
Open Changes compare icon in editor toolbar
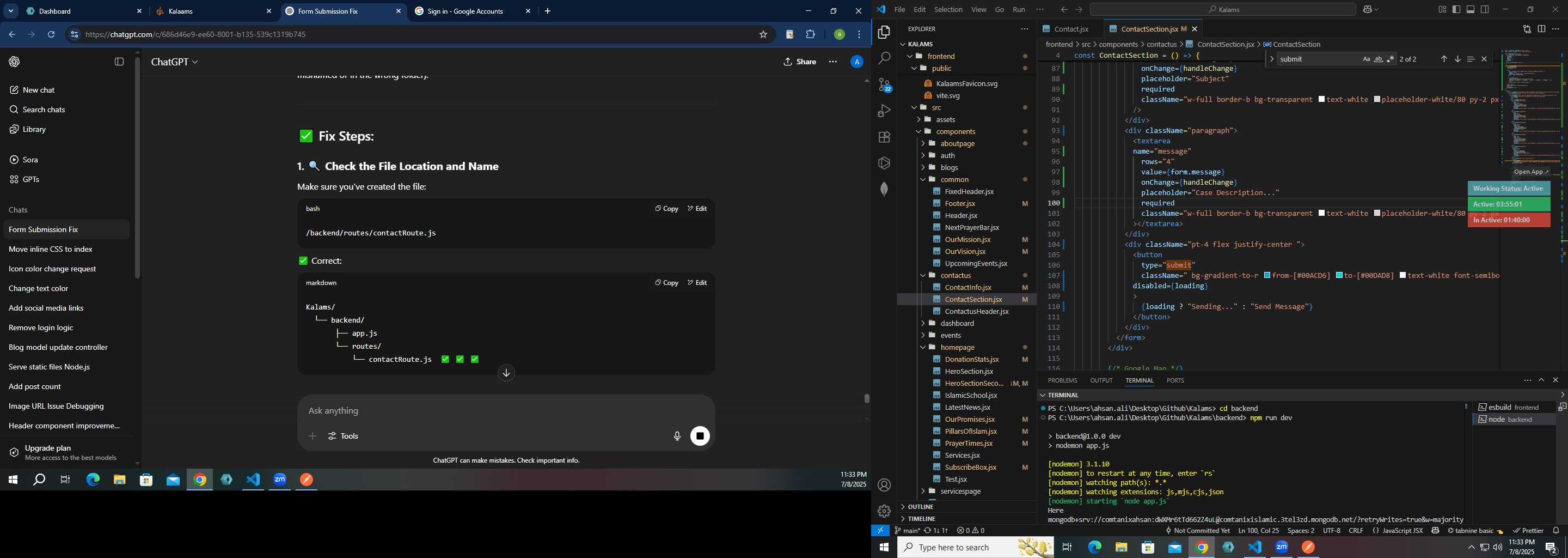1527,29
